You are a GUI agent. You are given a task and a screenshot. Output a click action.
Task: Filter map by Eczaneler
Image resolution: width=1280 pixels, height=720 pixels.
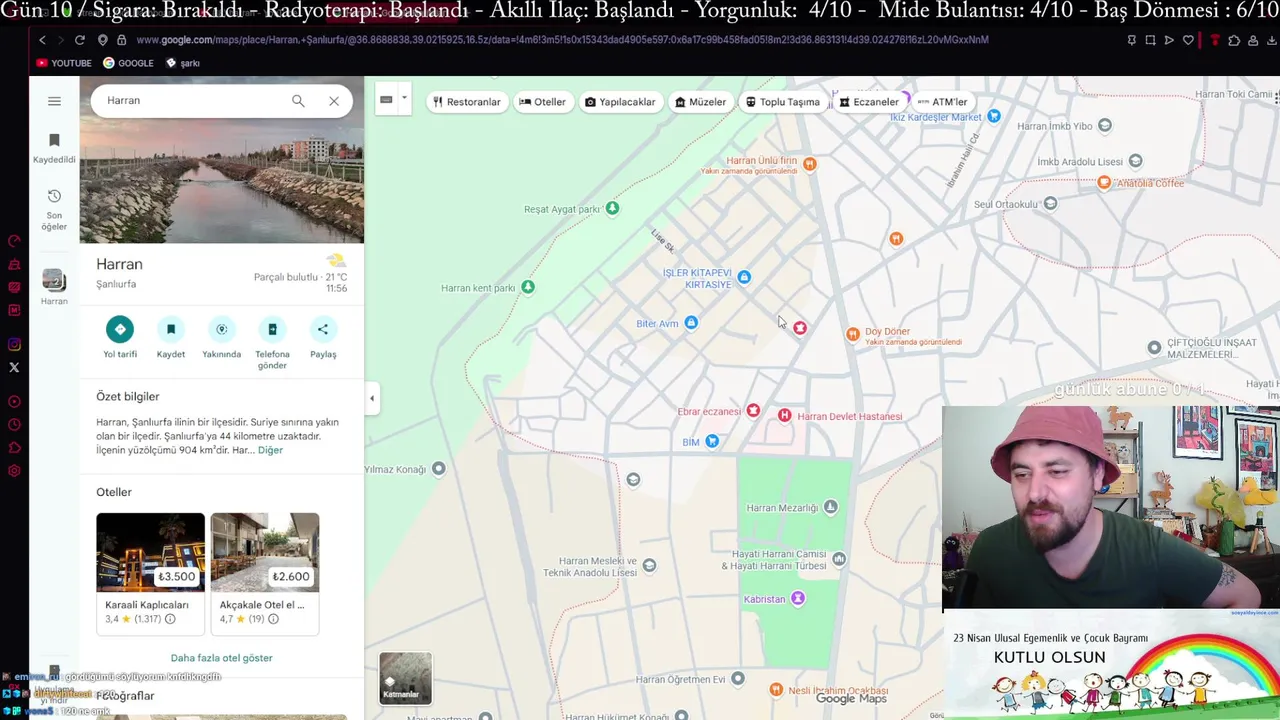[869, 102]
